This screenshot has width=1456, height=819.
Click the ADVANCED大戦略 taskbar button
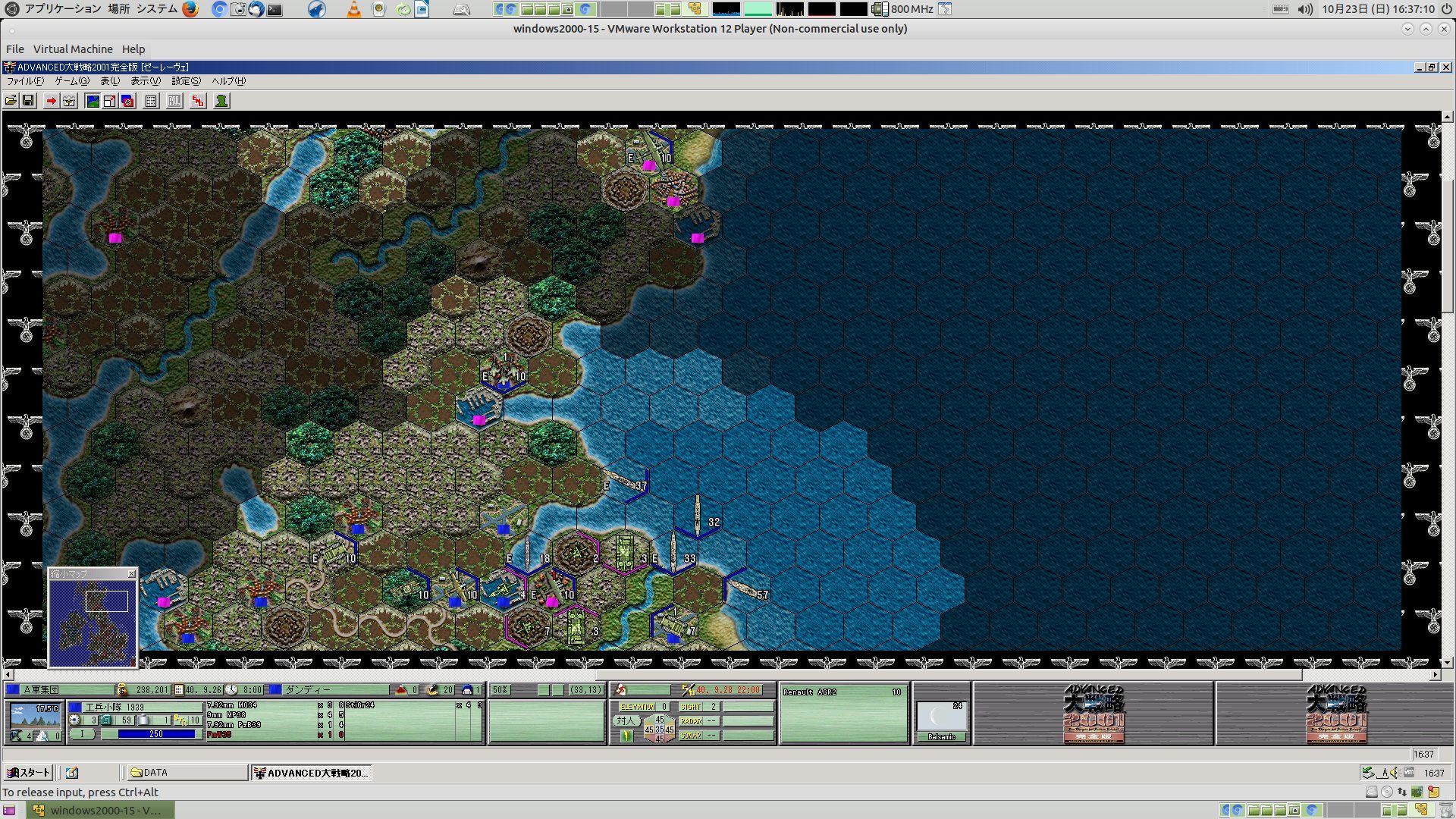click(x=311, y=773)
